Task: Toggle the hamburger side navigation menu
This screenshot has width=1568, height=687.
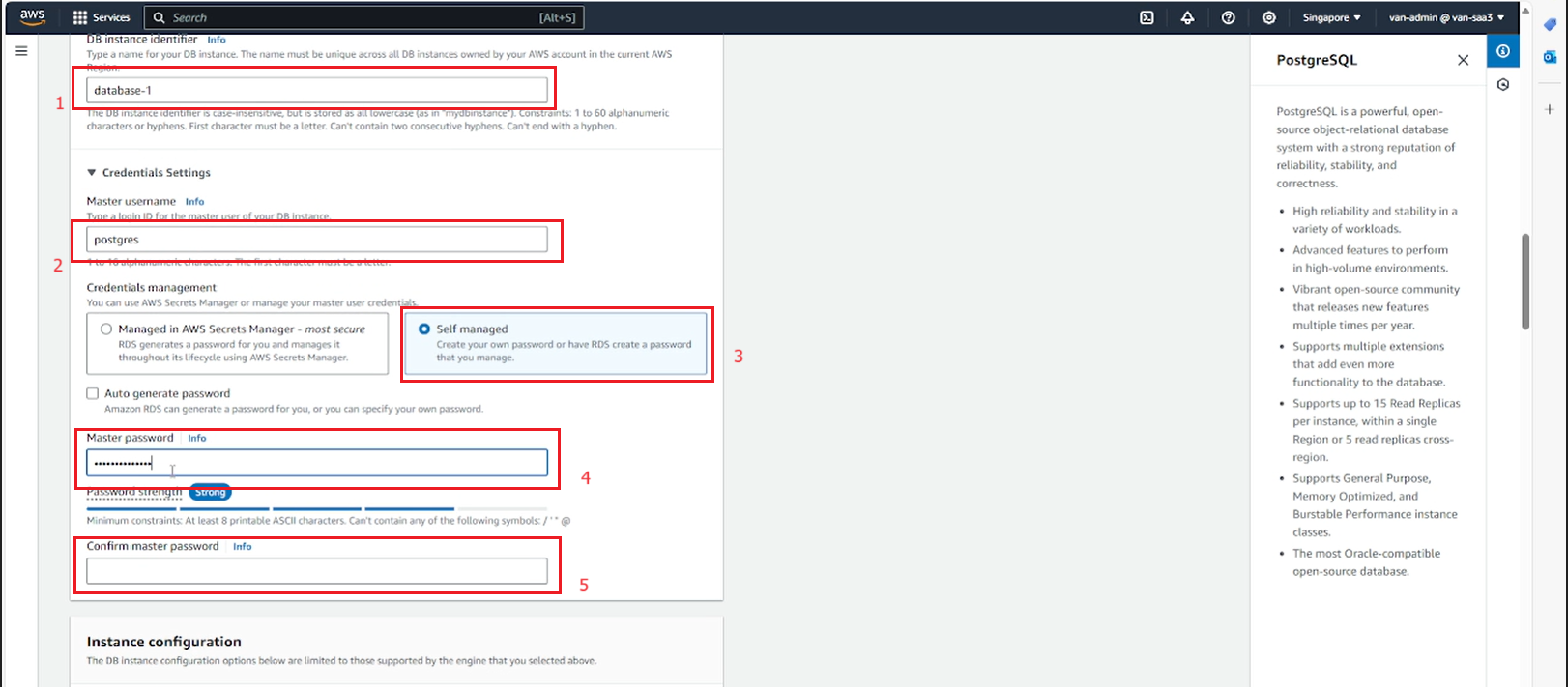Action: point(21,51)
